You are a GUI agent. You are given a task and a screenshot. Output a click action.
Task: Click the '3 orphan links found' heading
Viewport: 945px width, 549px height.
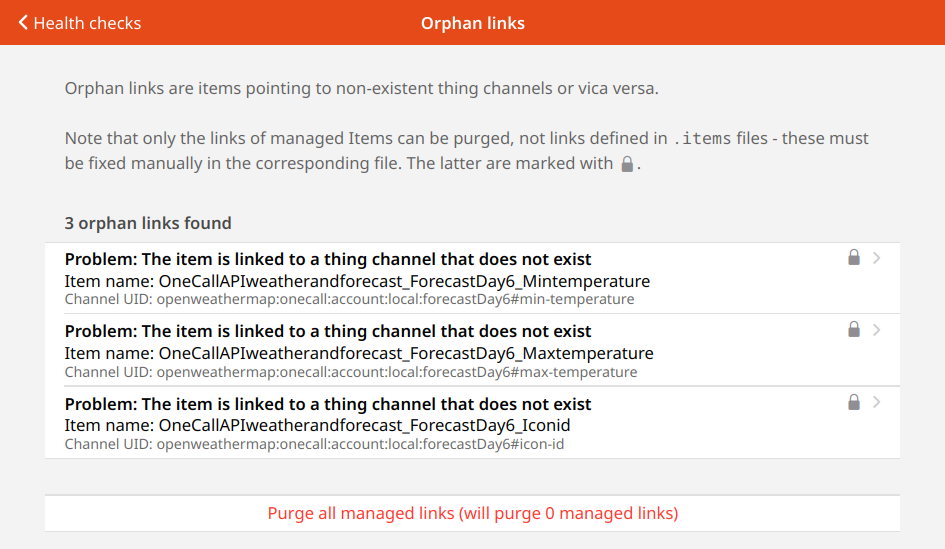148,223
